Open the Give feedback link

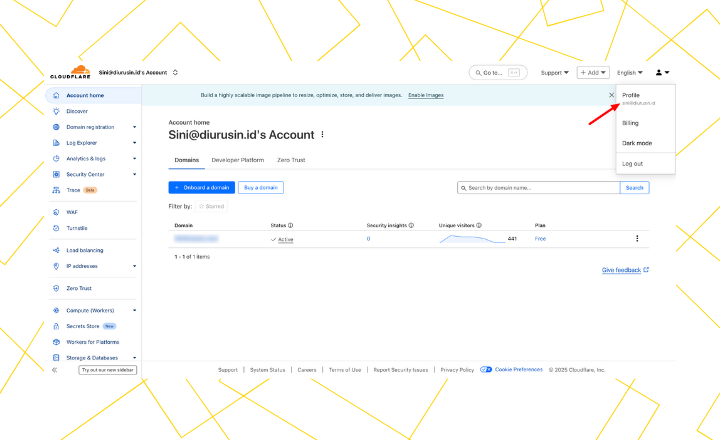click(625, 270)
